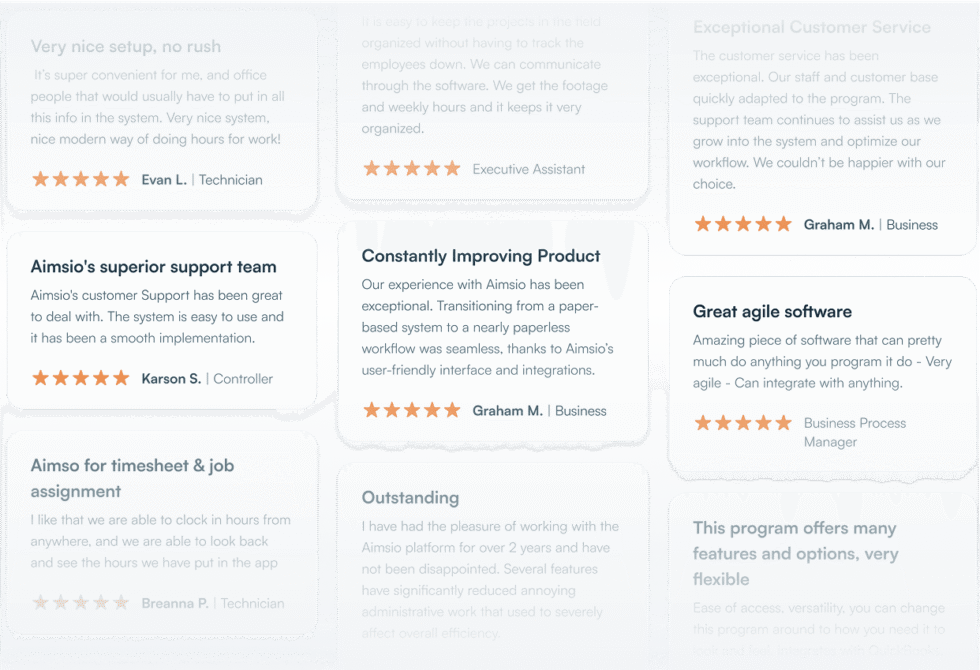This screenshot has height=670, width=980.
Task: Click "Constantly Improving Product" heading
Action: coord(481,256)
